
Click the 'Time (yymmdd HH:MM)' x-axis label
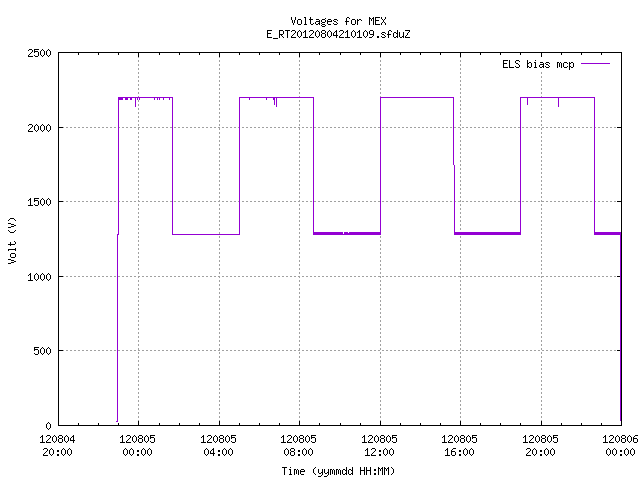[338, 471]
